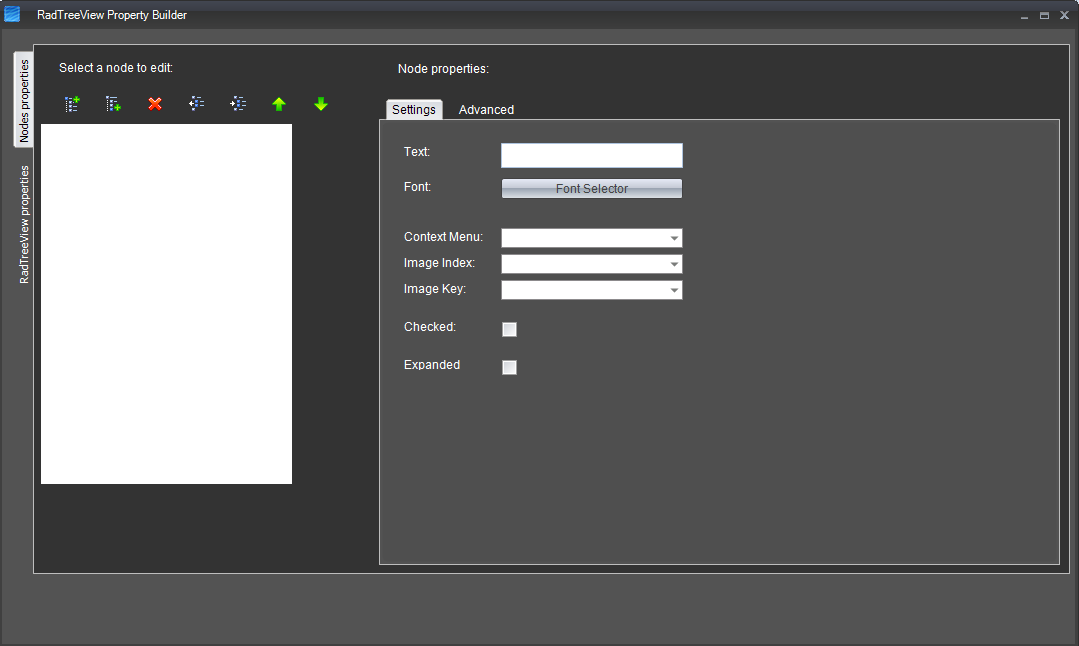1079x646 pixels.
Task: Click into the Text input field
Action: point(592,155)
